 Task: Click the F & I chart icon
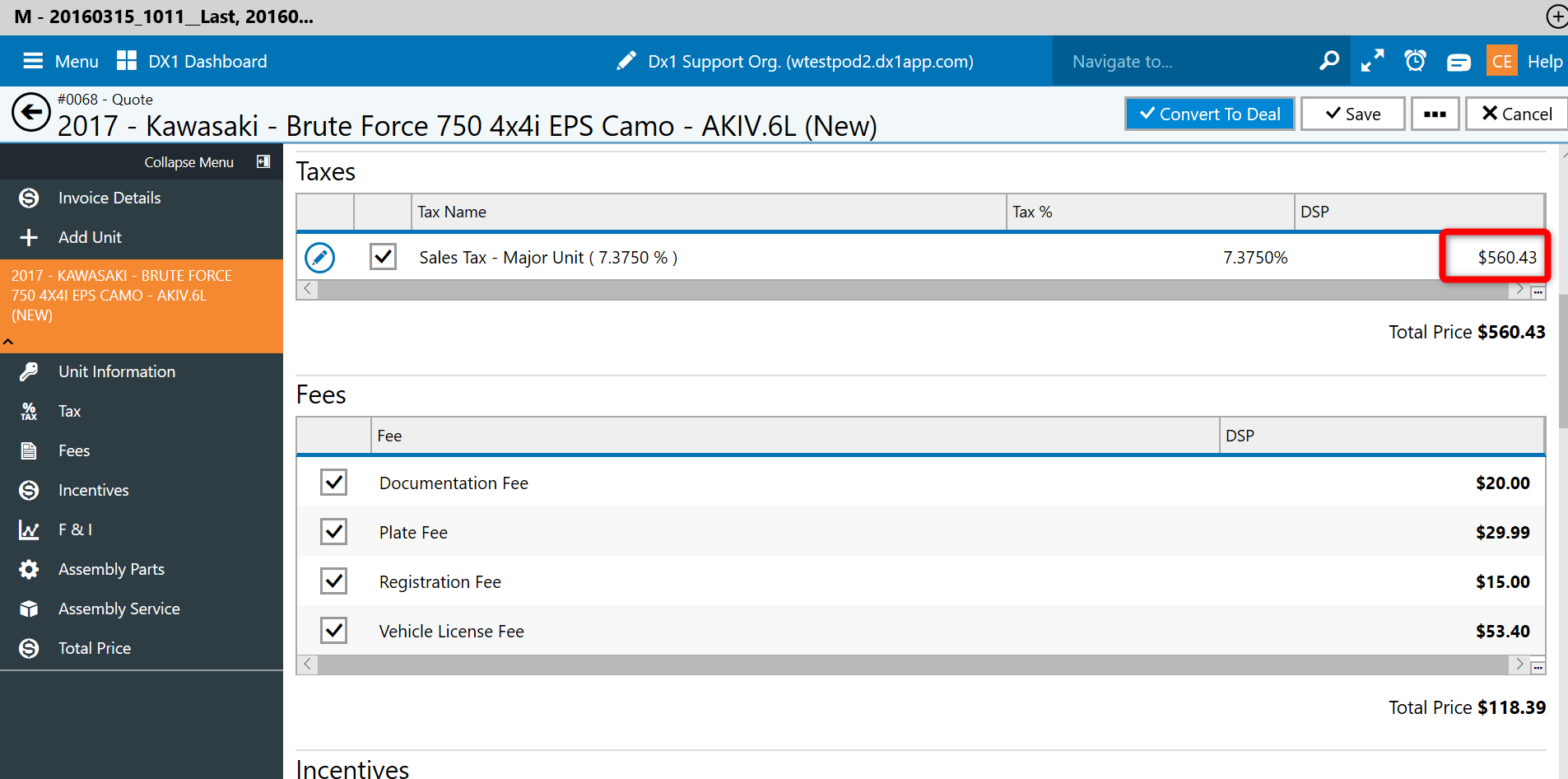tap(29, 529)
